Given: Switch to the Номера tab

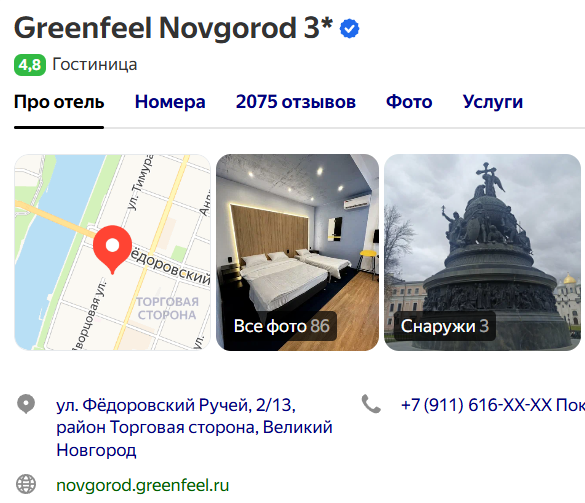Looking at the screenshot, I should click(170, 102).
